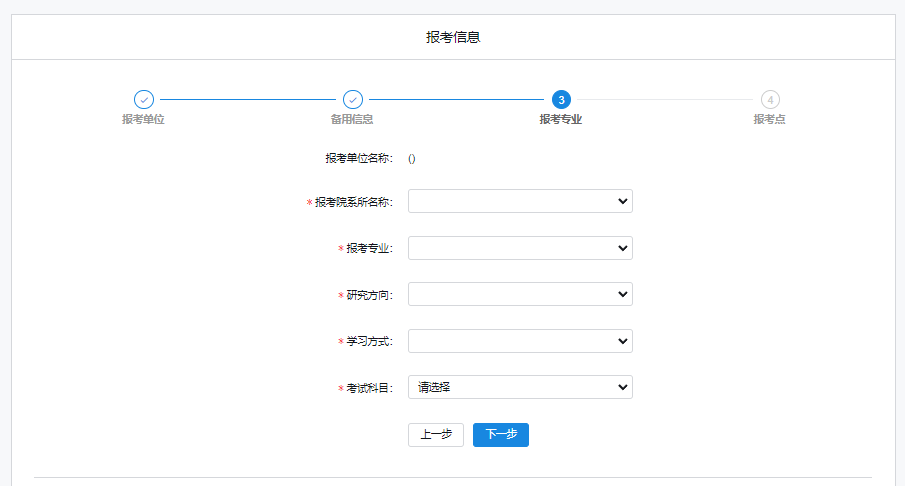Viewport: 905px width, 486px height.
Task: Open the 报考院系所名称 dropdown
Action: pos(520,202)
